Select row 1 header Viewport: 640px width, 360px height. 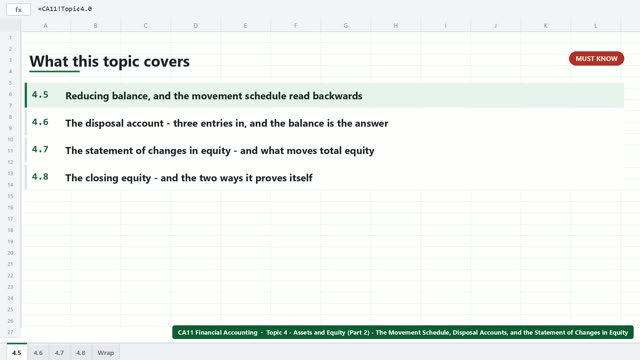coord(10,38)
